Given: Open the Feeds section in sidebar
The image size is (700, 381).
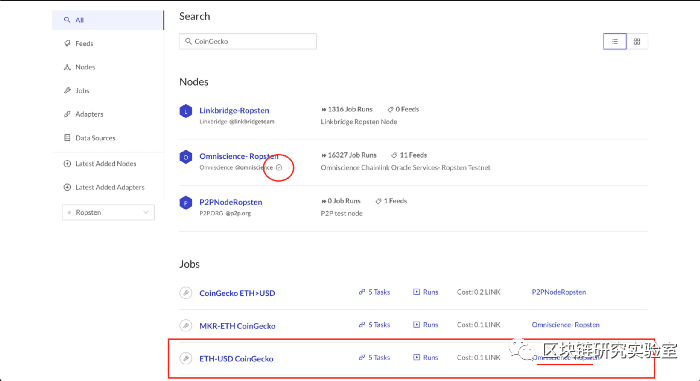Looking at the screenshot, I should 84,43.
